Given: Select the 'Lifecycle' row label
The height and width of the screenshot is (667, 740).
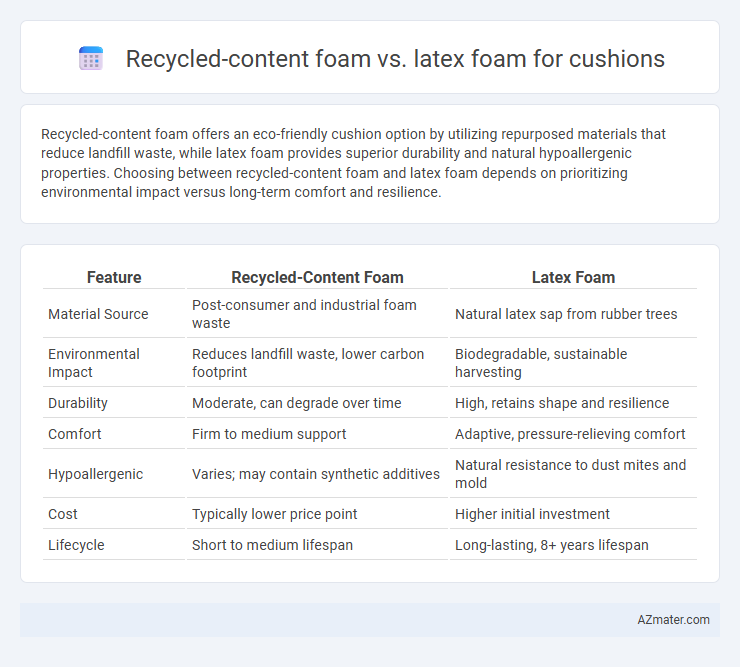Looking at the screenshot, I should pyautogui.click(x=76, y=545).
